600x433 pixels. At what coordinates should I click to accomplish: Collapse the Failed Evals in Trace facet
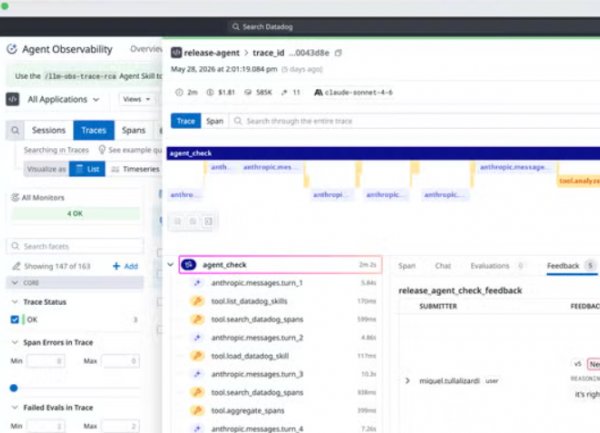pos(15,407)
